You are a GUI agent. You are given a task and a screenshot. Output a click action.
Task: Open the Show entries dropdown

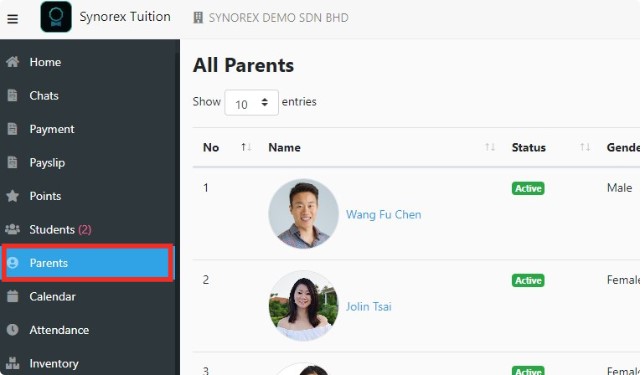coord(251,103)
